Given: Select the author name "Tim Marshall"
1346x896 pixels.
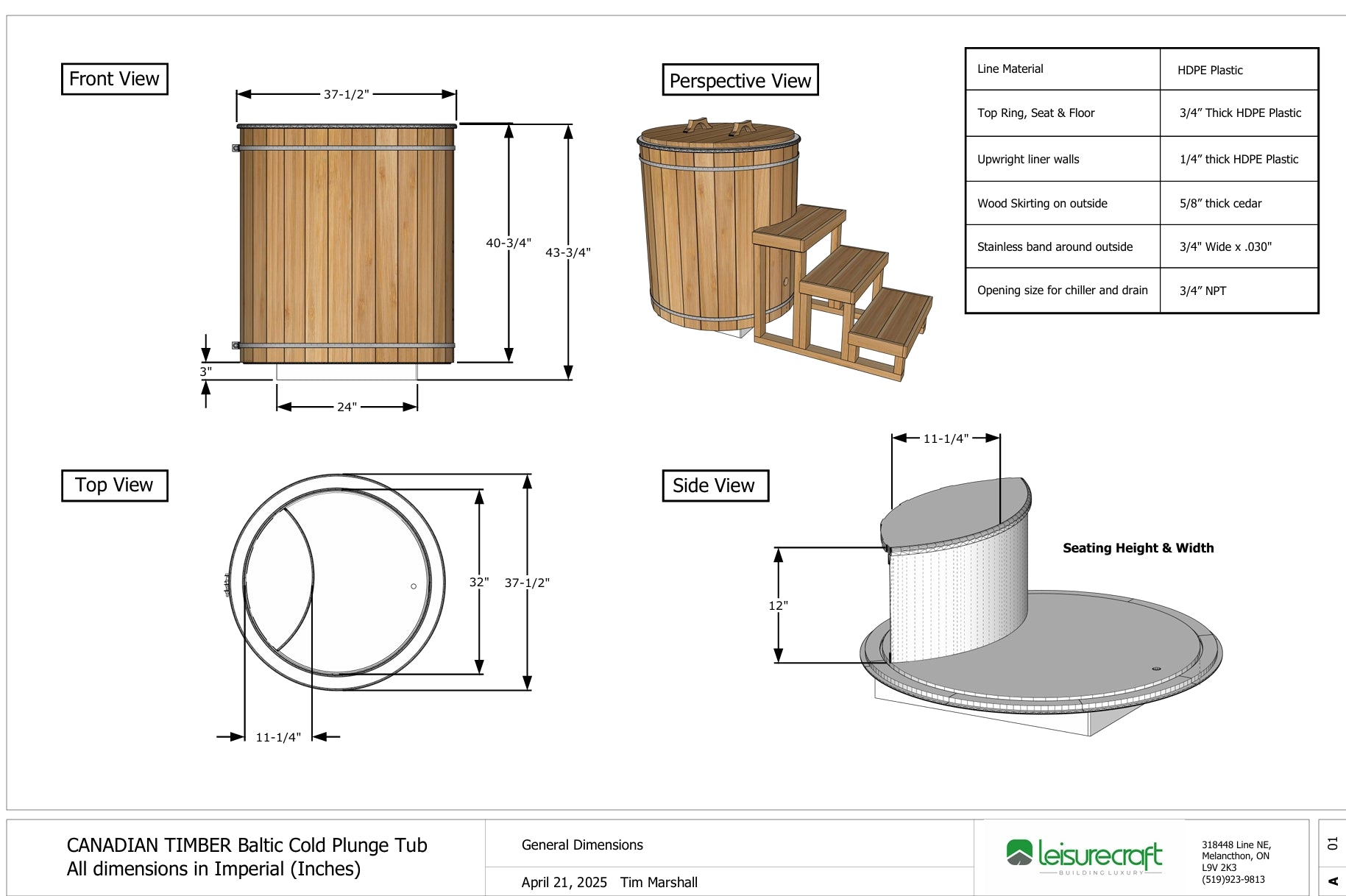Looking at the screenshot, I should click(659, 882).
